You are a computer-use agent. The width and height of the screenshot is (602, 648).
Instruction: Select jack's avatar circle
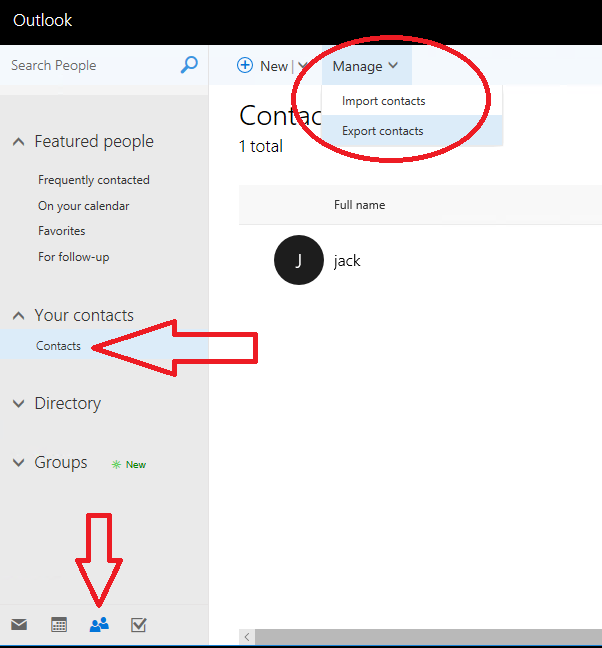pyautogui.click(x=299, y=260)
